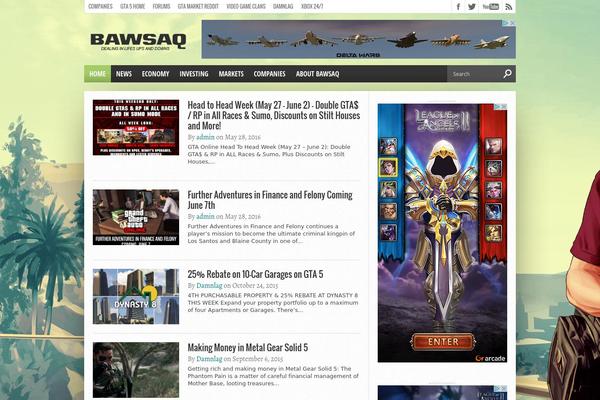Open the Companies item in main navigation bar
600x400 pixels.
(x=269, y=73)
